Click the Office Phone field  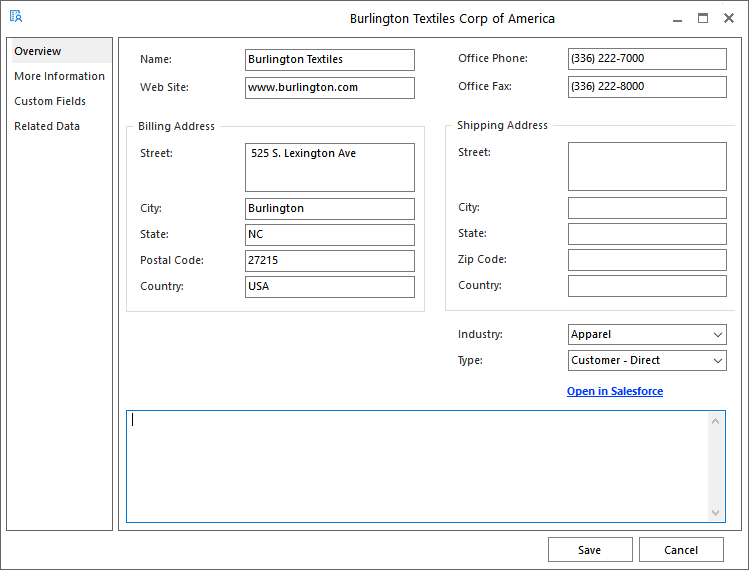[x=646, y=59]
